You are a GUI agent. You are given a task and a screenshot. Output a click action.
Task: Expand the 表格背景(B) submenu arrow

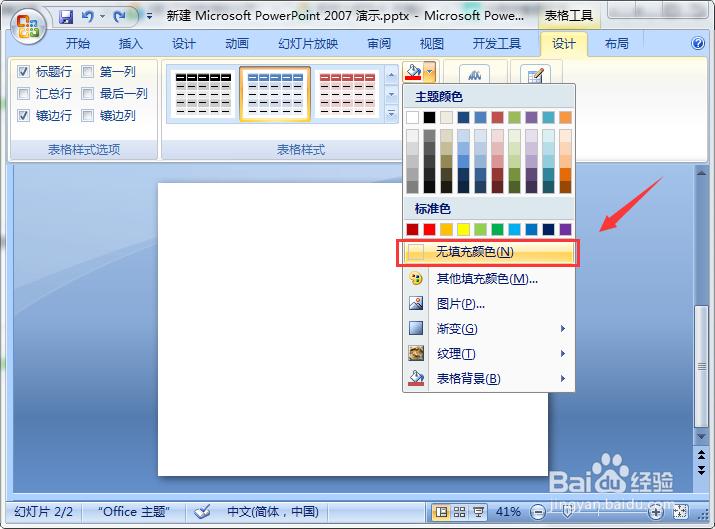click(x=563, y=379)
